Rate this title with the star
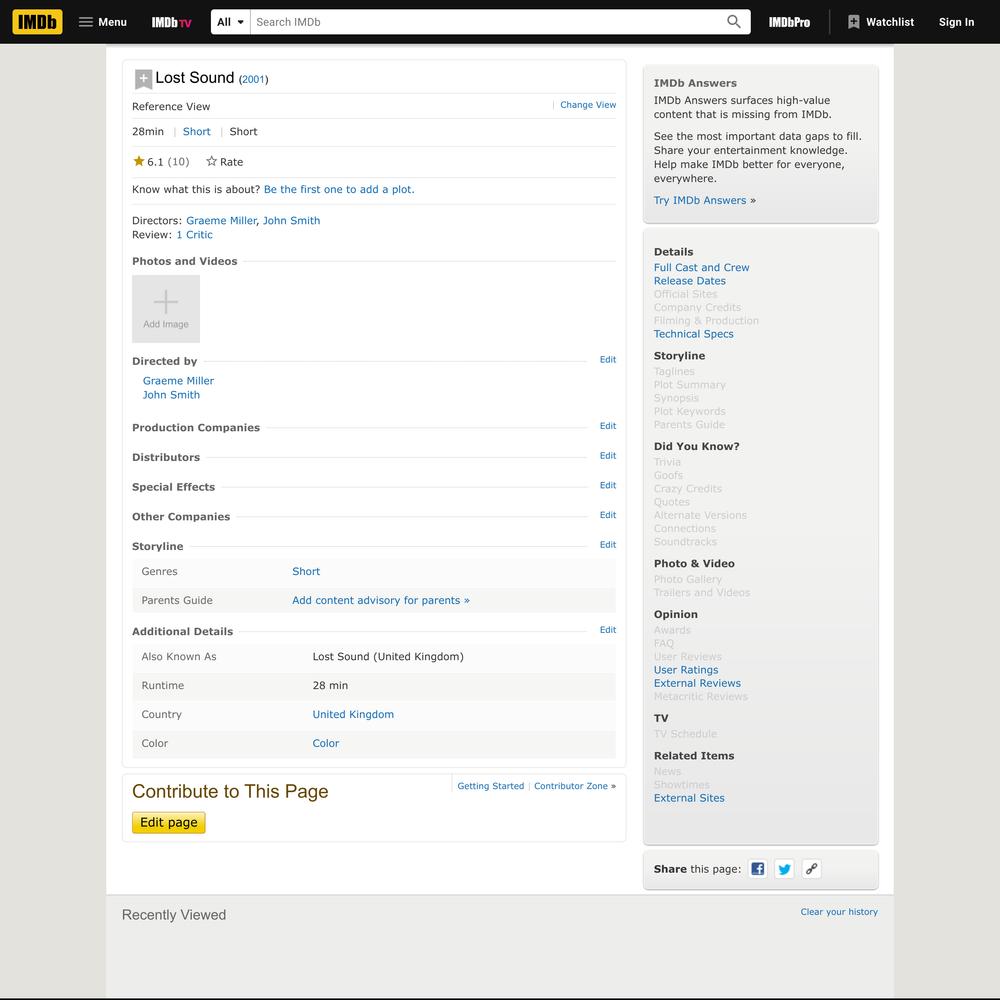Viewport: 1000px width, 1000px height. tap(224, 162)
